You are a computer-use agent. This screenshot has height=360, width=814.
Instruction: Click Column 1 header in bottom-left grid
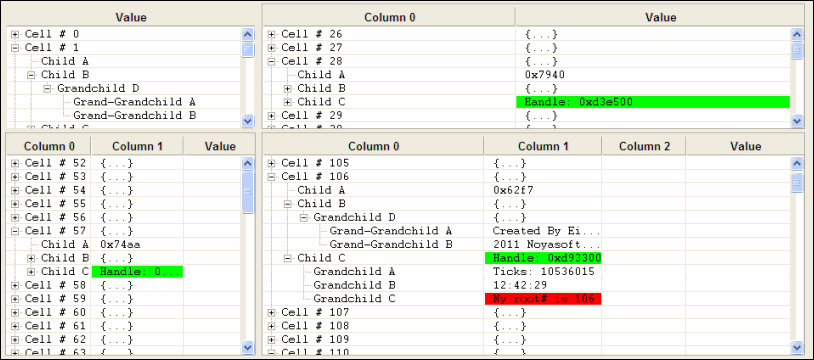click(138, 146)
